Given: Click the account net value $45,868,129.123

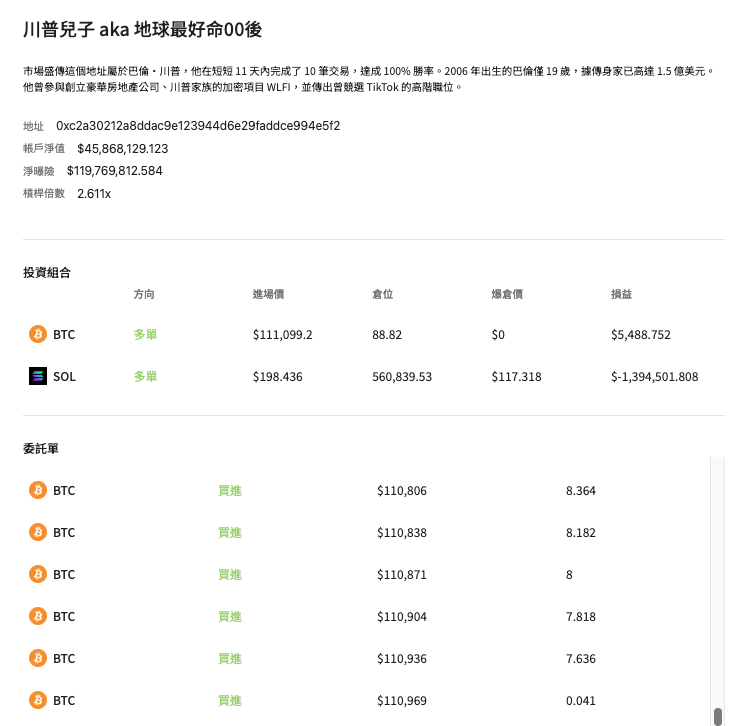Looking at the screenshot, I should [122, 148].
